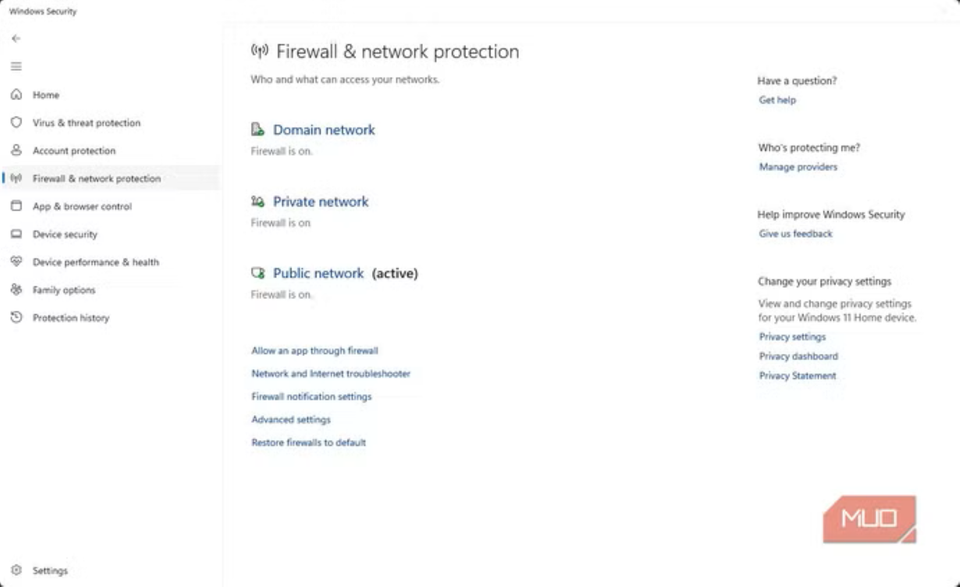Open the Private network settings
The width and height of the screenshot is (960, 587).
pos(320,202)
